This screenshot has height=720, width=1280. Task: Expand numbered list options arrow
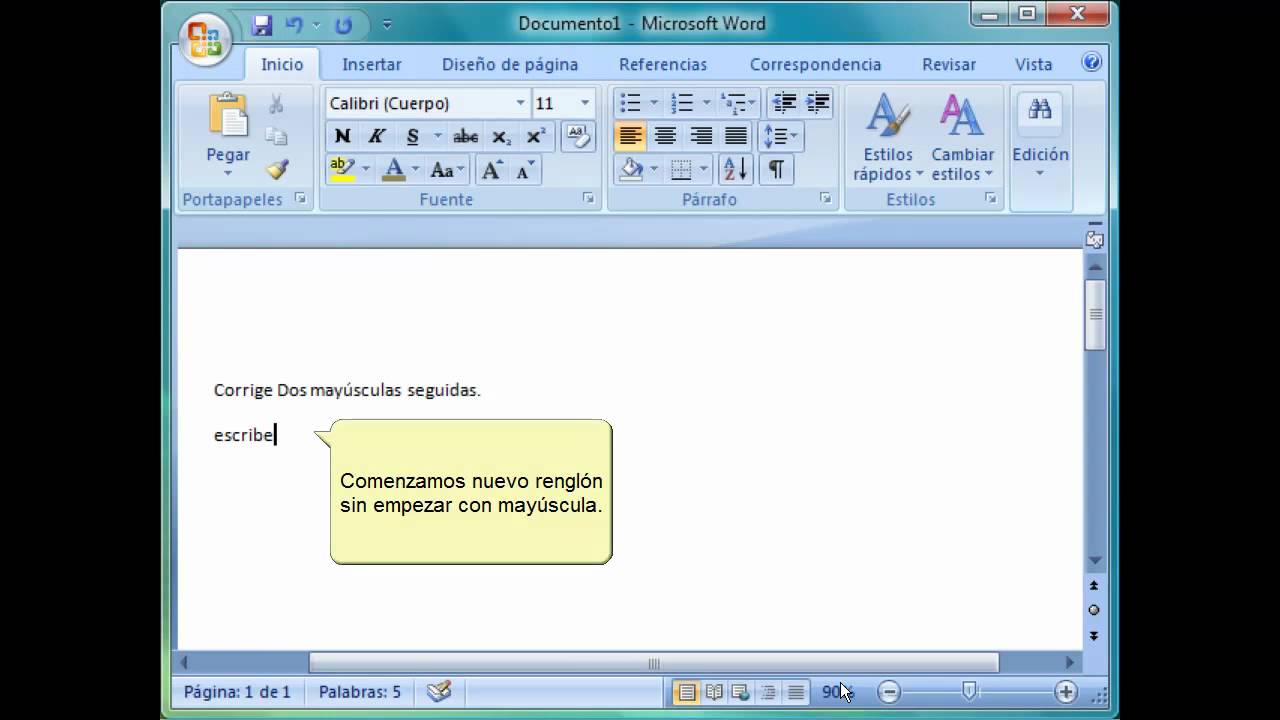706,103
